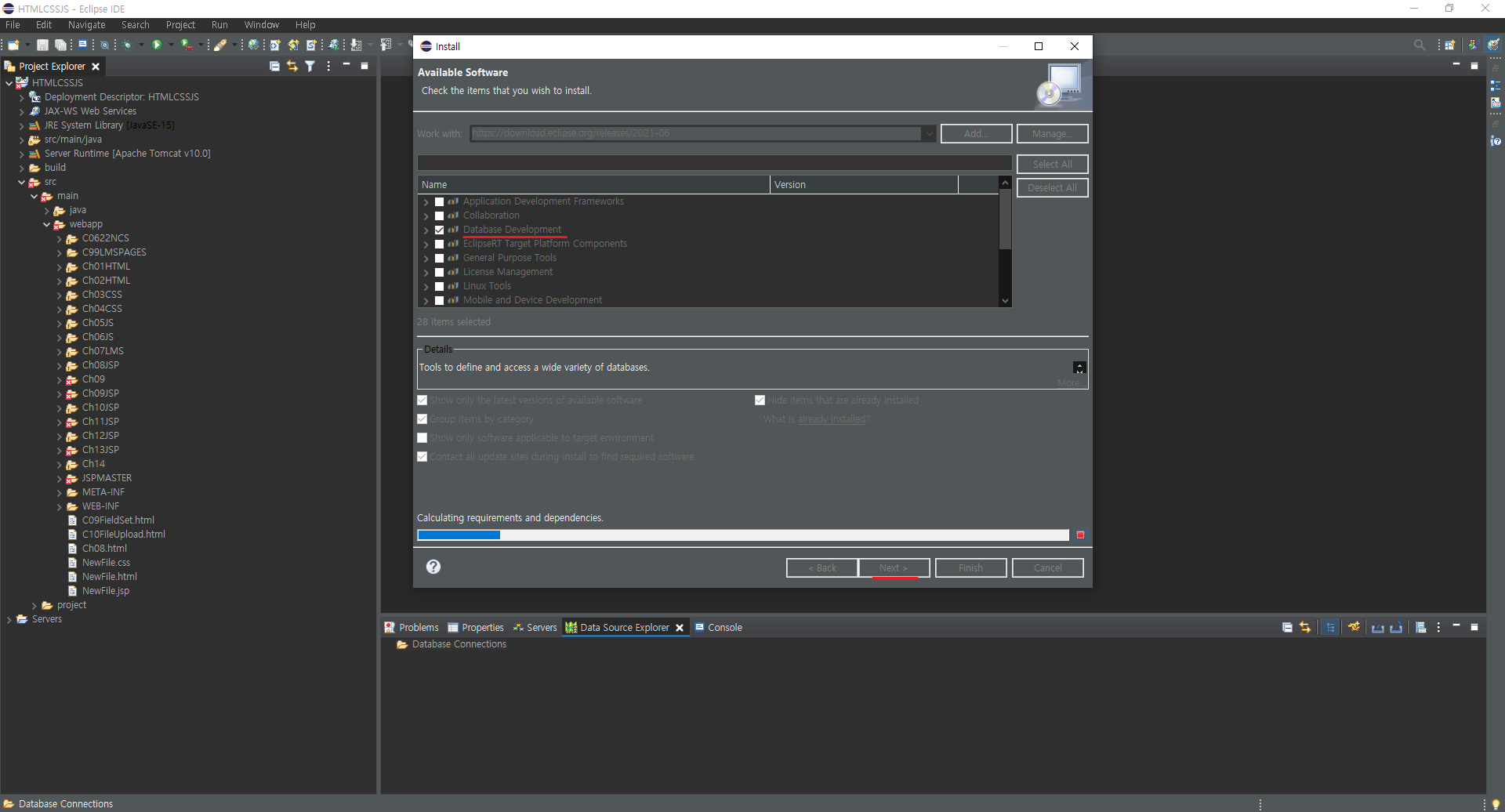The image size is (1505, 812).
Task: Toggle Hide items already installed checkbox
Action: click(760, 401)
